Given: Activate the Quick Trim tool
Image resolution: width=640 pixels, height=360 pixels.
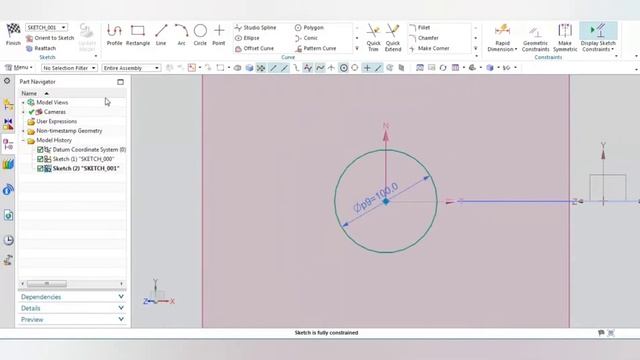Looking at the screenshot, I should [373, 38].
